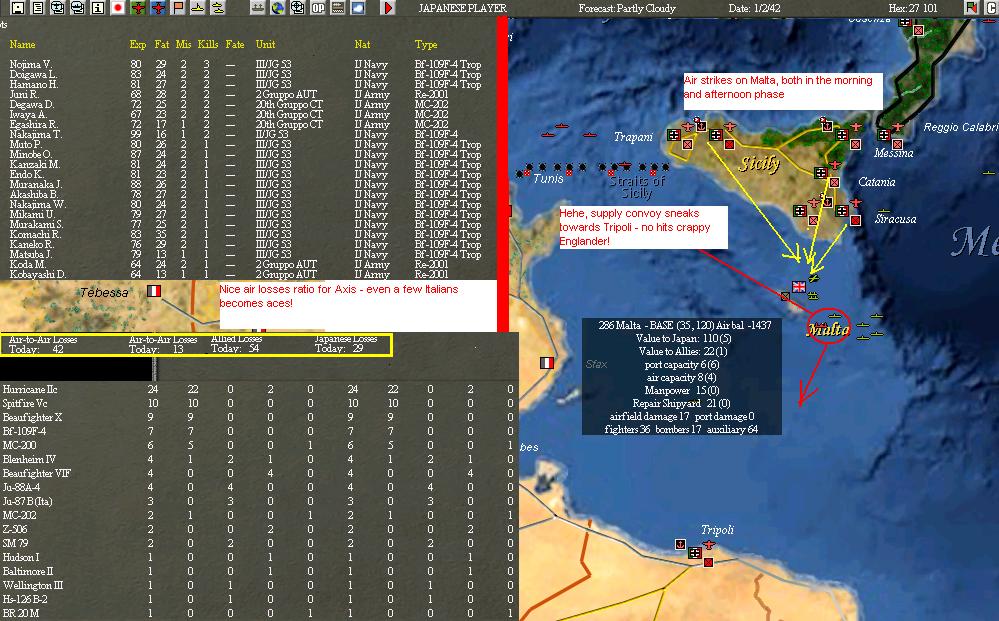The height and width of the screenshot is (621, 999).
Task: Click the flag icon near Sfax
Action: (x=547, y=363)
